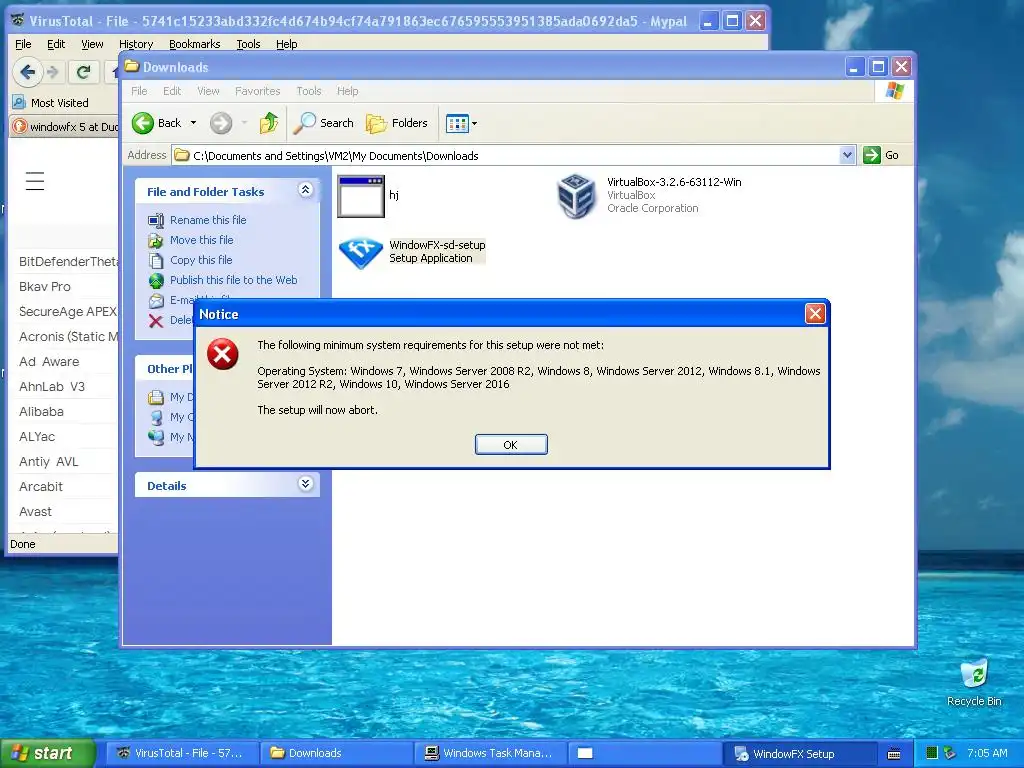Select the WindowFX-sd-setup file icon
Screen dimensions: 1024x768
coord(360,252)
